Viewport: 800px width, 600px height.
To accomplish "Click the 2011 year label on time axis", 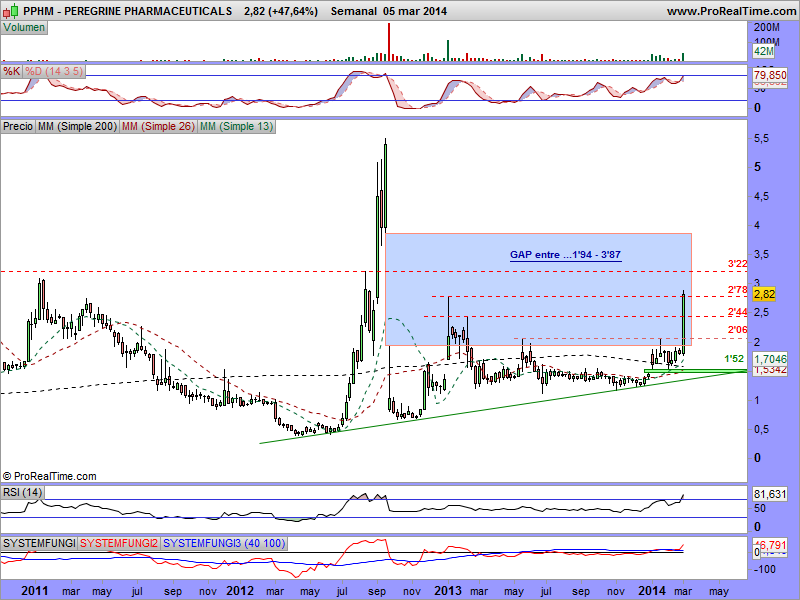I will point(35,591).
